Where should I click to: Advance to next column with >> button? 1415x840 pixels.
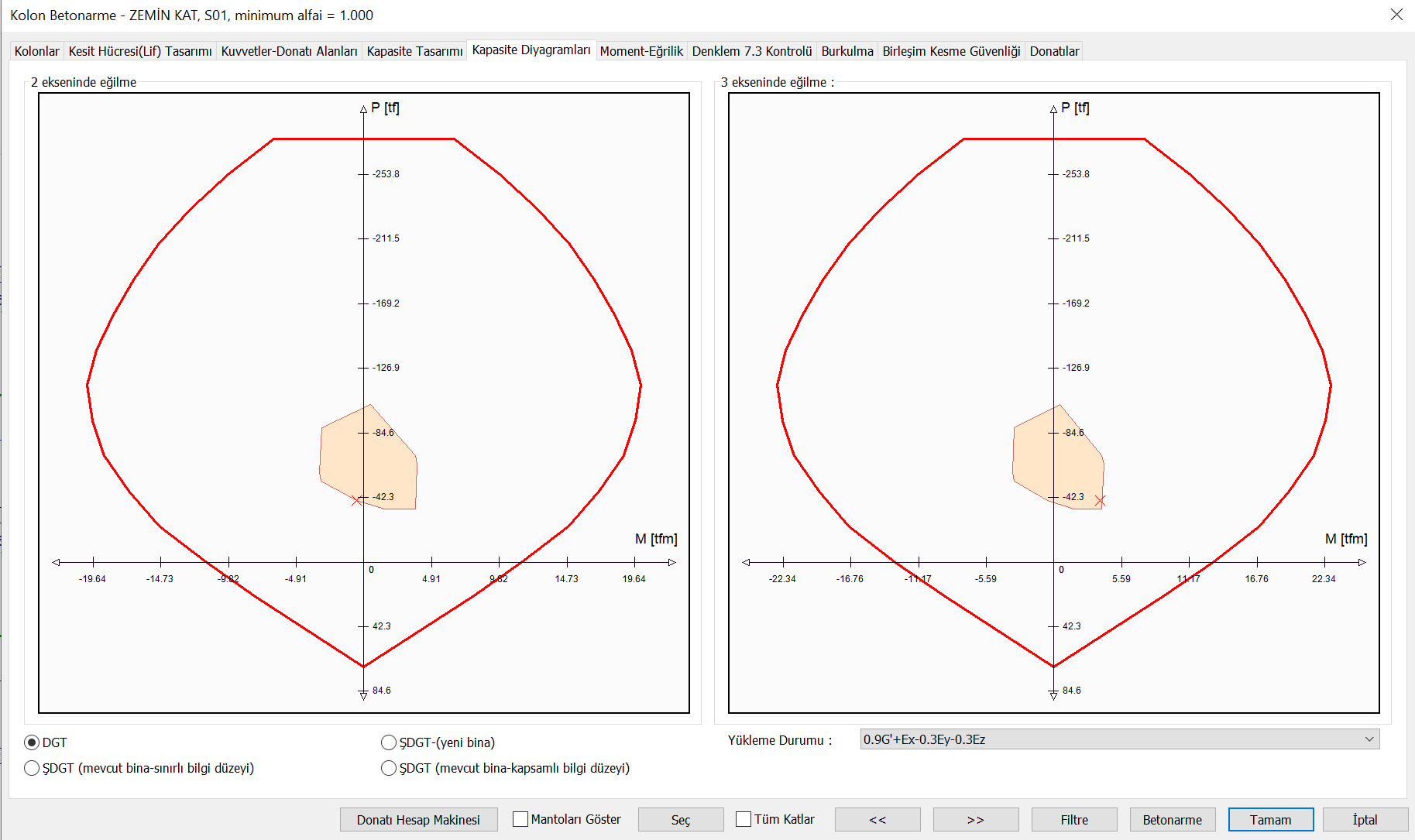point(975,819)
